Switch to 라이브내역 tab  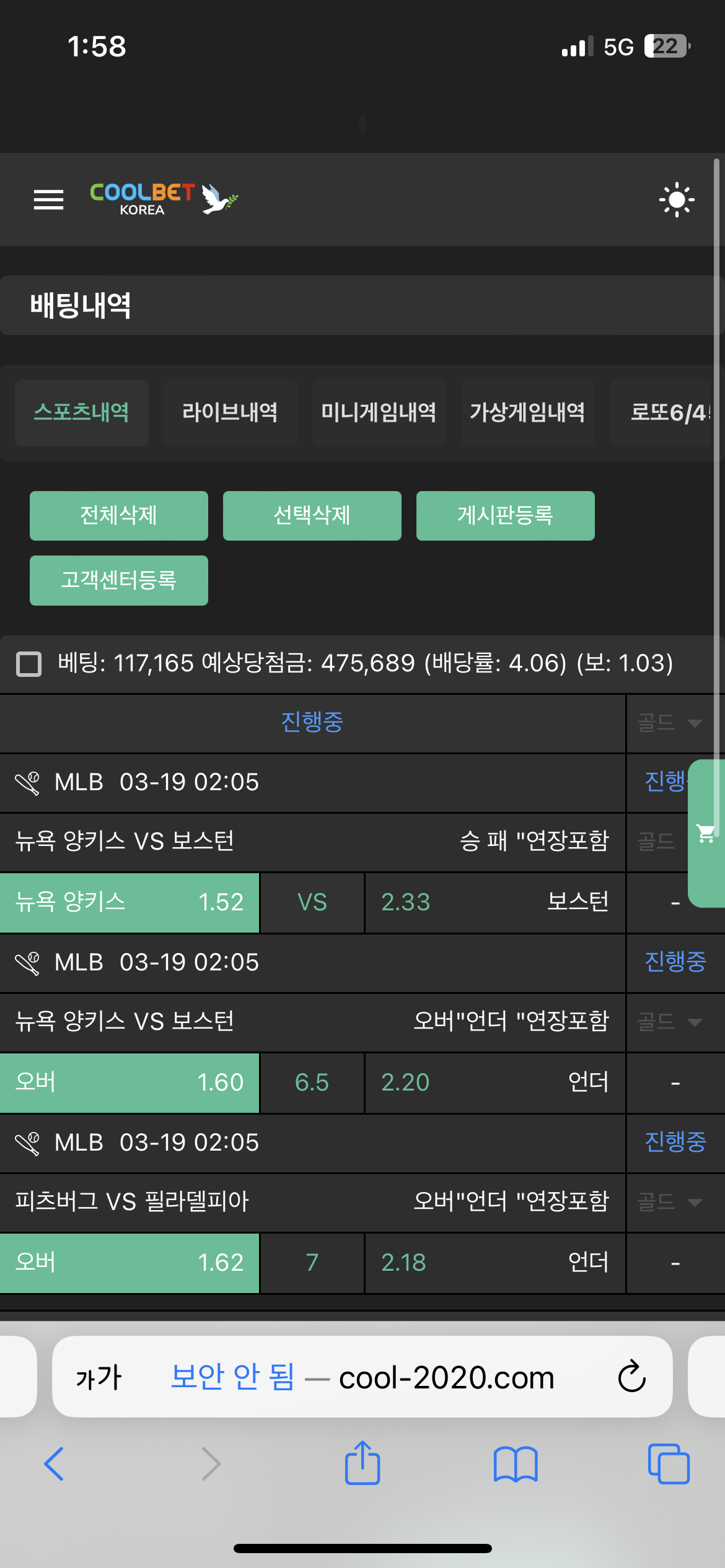point(230,412)
